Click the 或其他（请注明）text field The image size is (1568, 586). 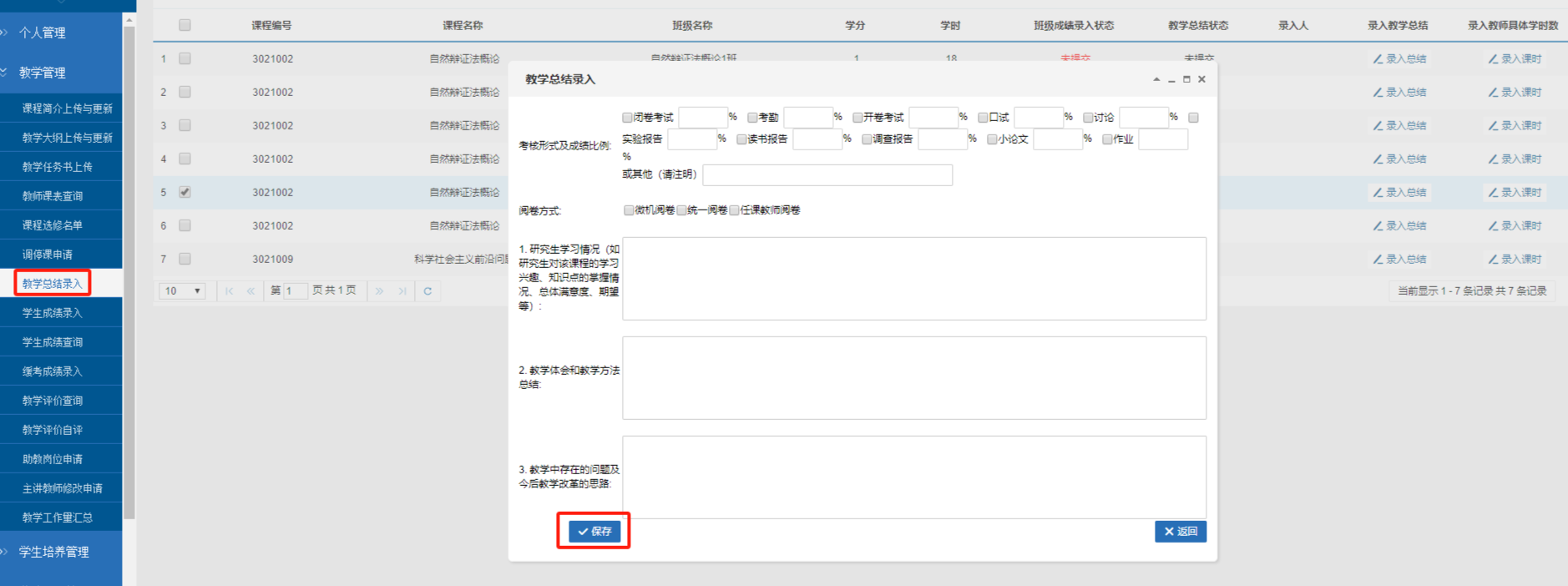[827, 174]
